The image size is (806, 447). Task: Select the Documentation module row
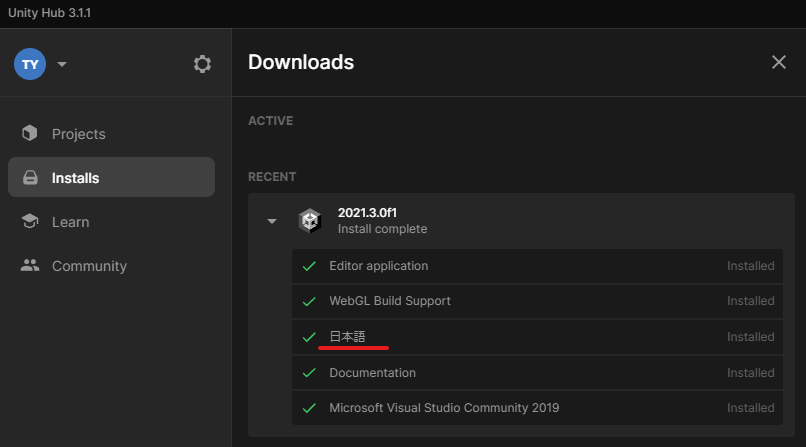coord(372,373)
